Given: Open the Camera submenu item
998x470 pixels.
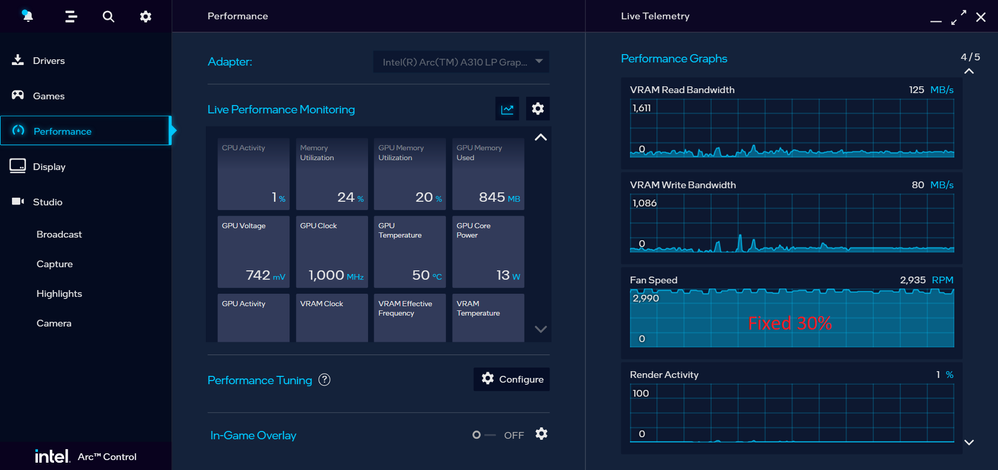Looking at the screenshot, I should (x=54, y=323).
